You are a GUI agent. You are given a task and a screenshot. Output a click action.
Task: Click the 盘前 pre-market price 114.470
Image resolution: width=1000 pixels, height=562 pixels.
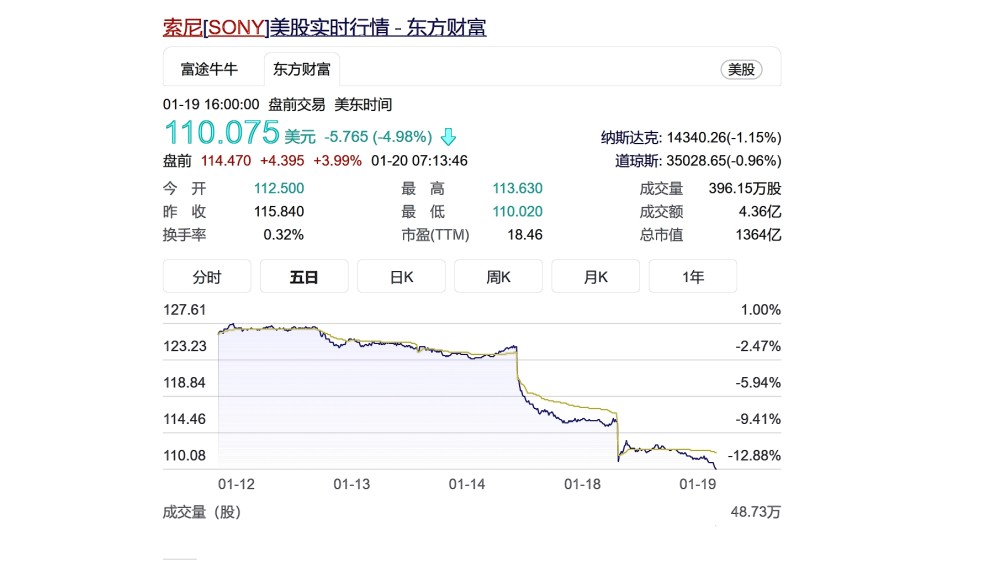(x=226, y=160)
